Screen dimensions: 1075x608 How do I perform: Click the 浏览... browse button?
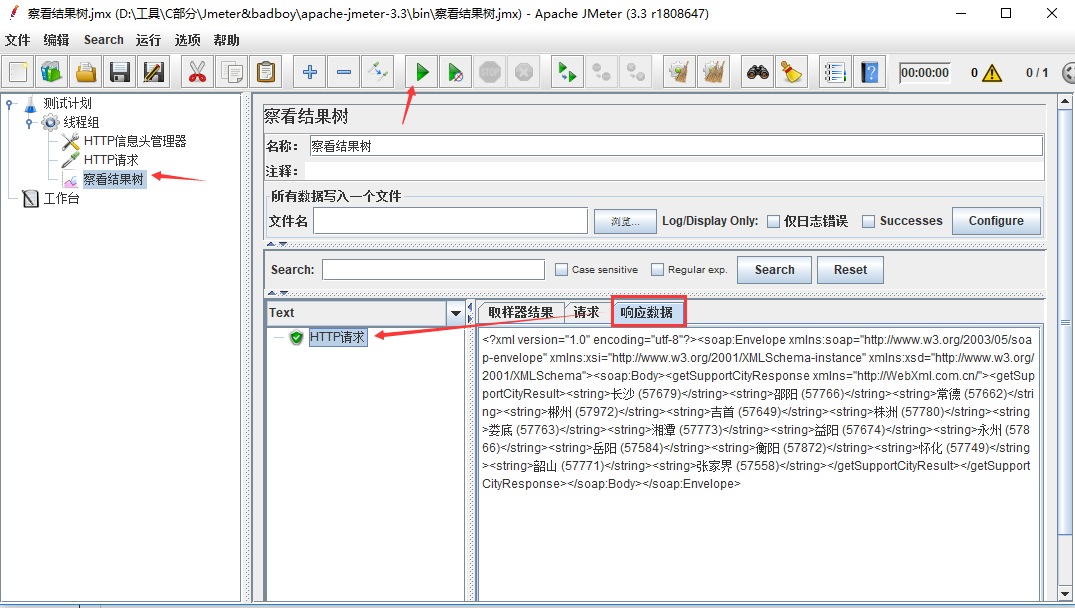(x=625, y=221)
